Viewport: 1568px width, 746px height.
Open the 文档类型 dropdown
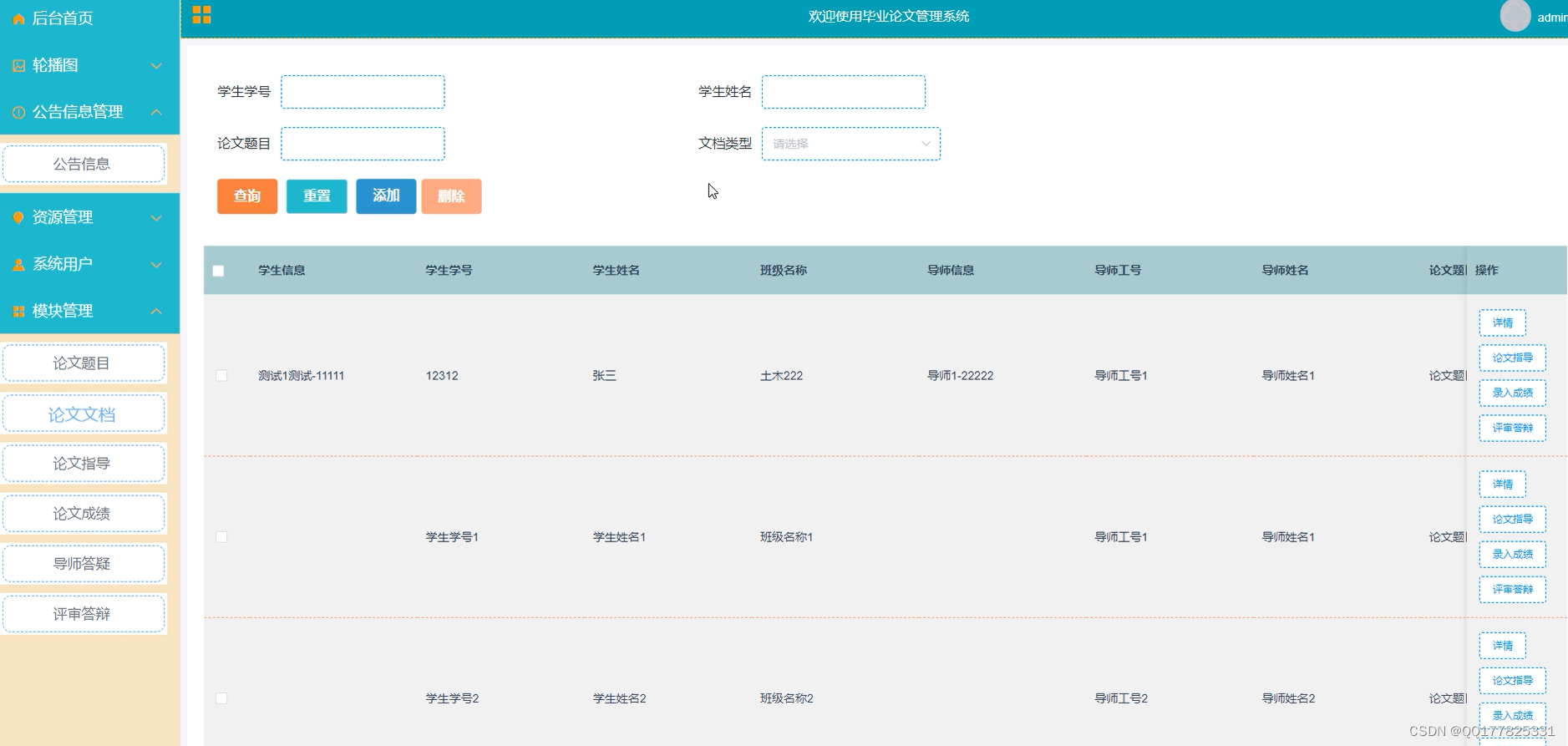click(850, 144)
